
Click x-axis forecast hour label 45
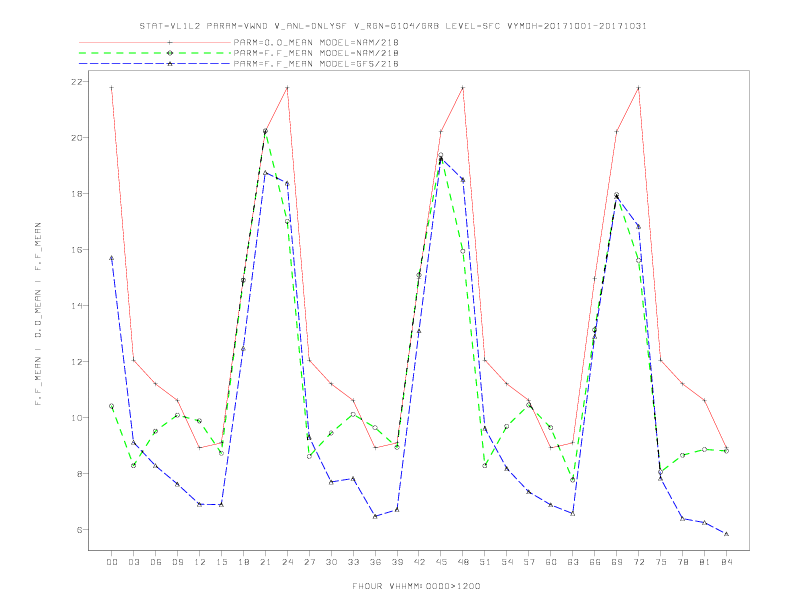coord(441,562)
